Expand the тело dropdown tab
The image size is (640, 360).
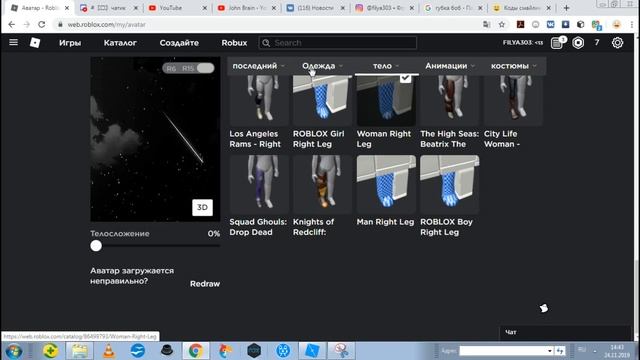[x=386, y=66]
